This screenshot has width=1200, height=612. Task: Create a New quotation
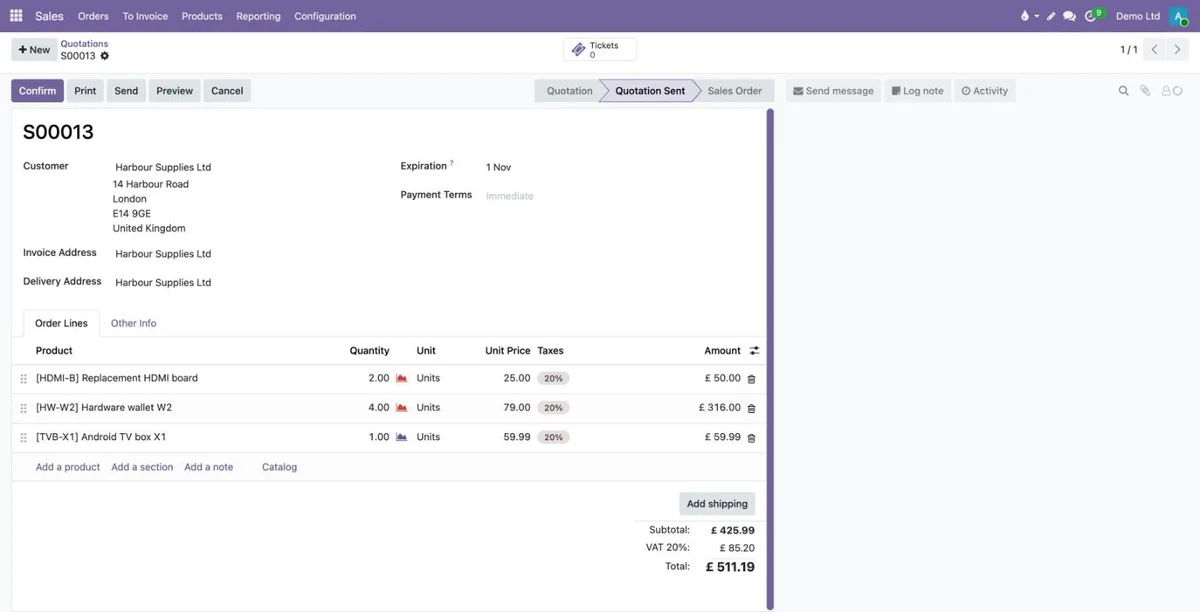(34, 49)
